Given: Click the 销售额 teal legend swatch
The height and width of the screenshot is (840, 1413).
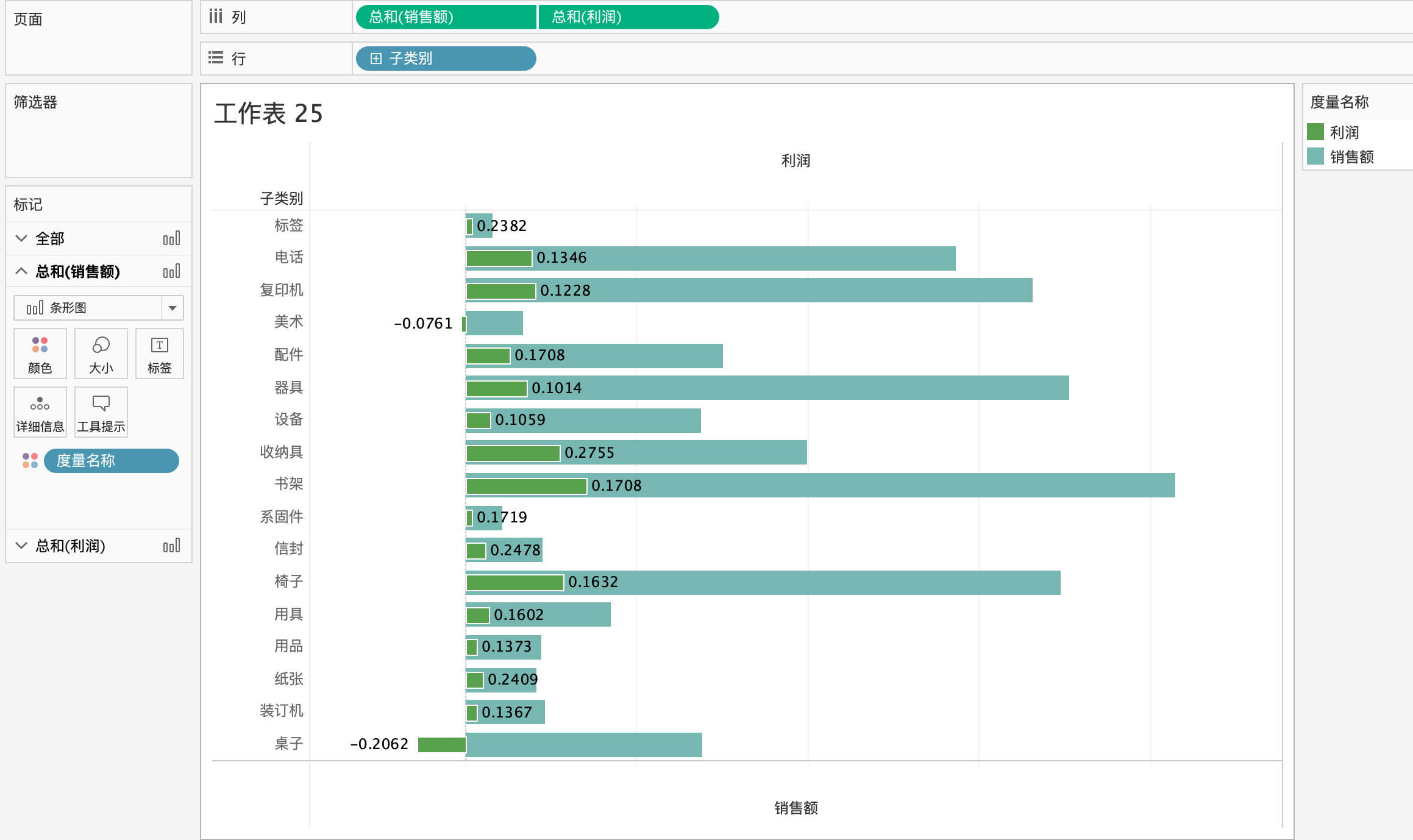Looking at the screenshot, I should [1315, 157].
